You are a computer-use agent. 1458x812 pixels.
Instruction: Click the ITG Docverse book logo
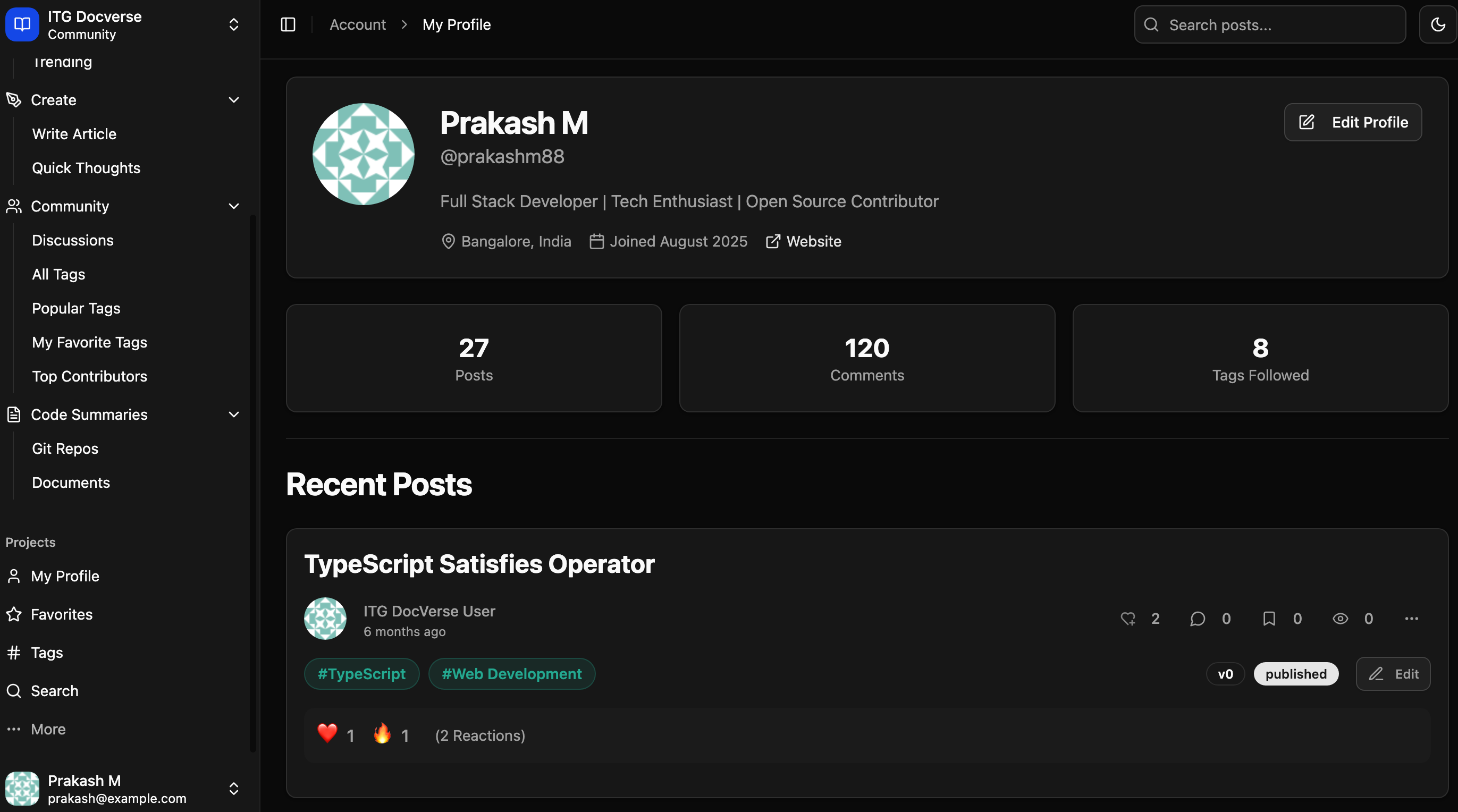[x=22, y=24]
